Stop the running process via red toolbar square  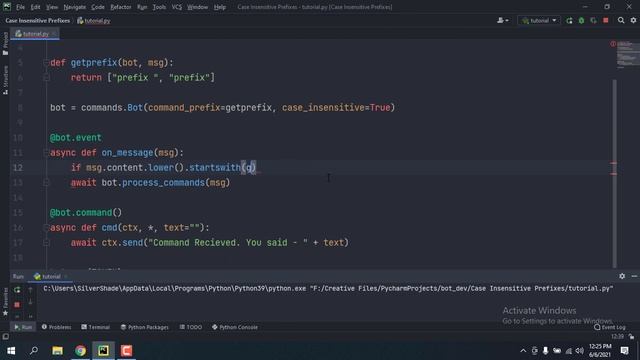point(606,20)
